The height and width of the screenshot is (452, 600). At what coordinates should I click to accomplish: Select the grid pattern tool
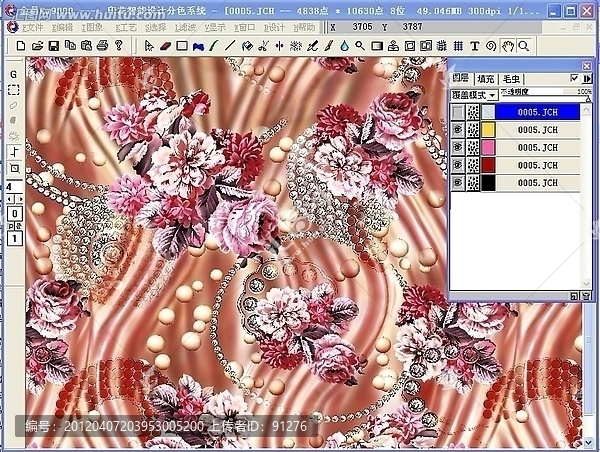tap(458, 46)
